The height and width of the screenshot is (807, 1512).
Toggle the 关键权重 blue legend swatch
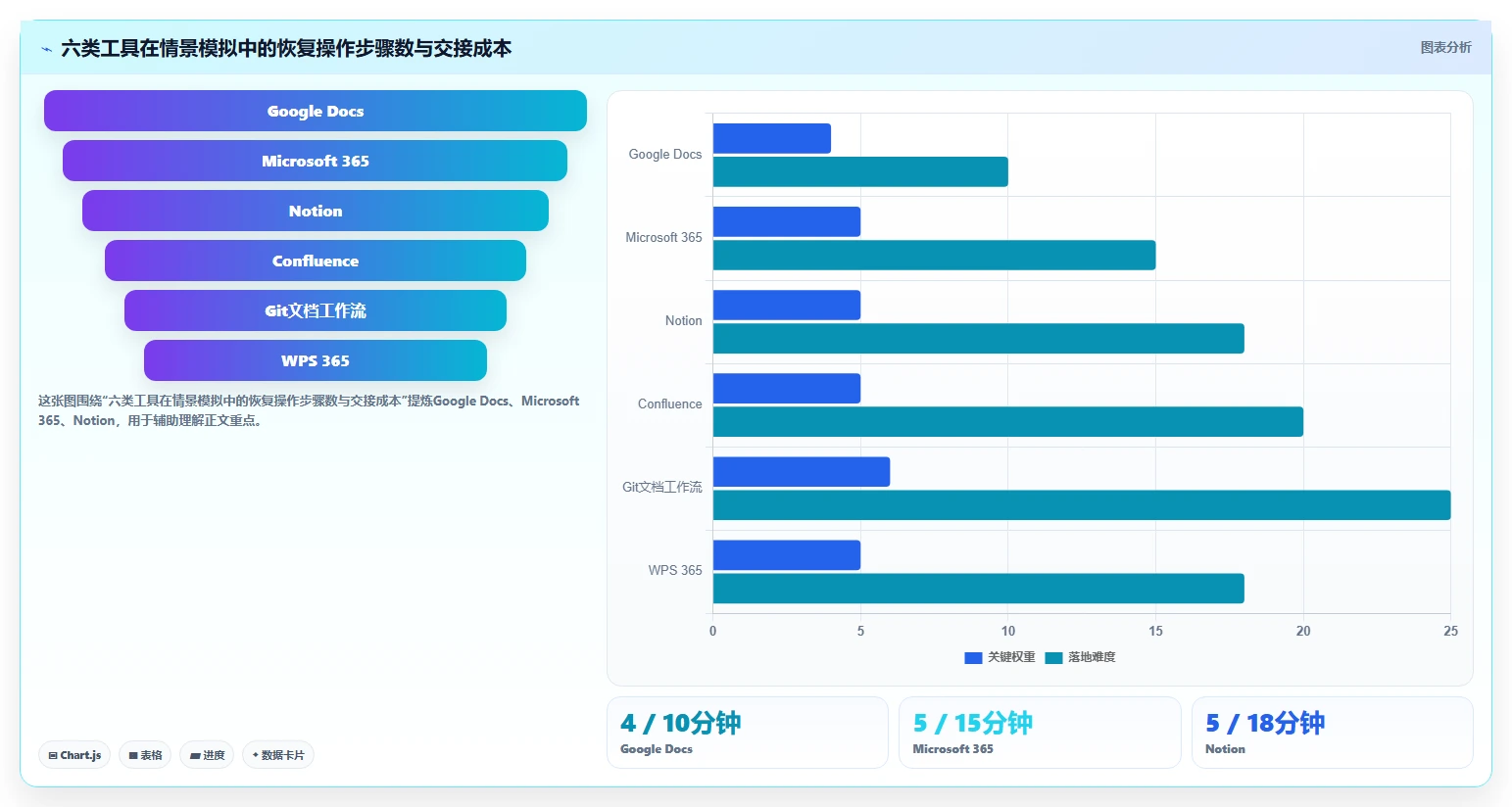pyautogui.click(x=973, y=658)
